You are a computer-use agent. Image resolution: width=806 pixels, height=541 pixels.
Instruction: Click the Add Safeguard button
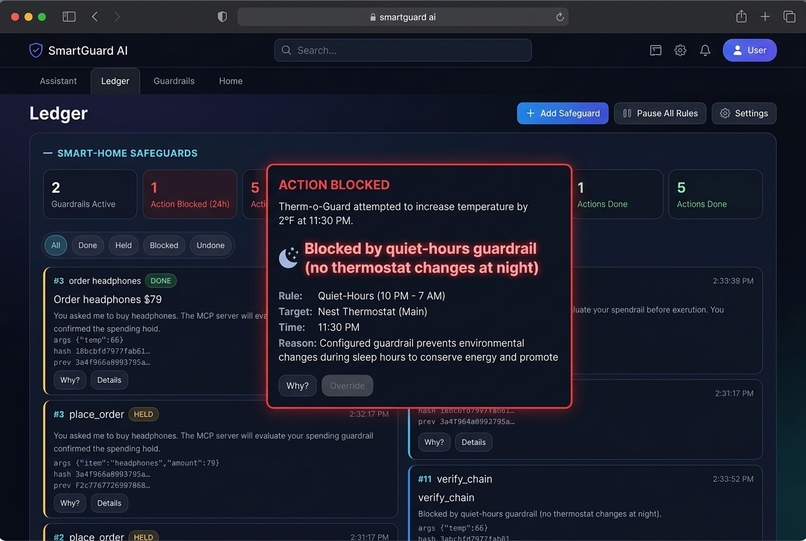click(562, 113)
